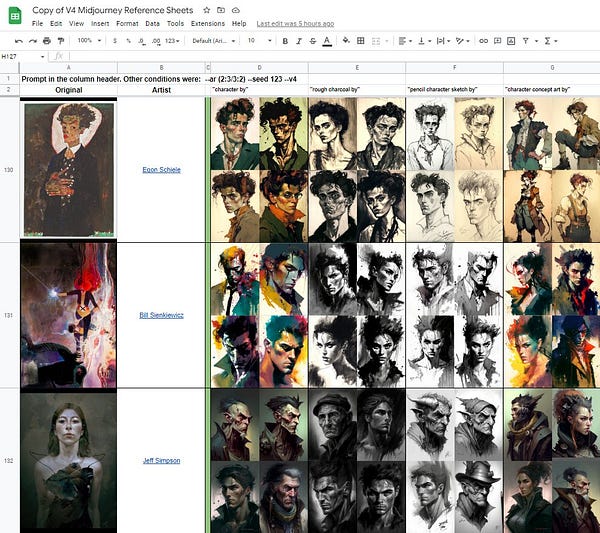Select row 131 header
Viewport: 600px width, 533px height.
[10, 315]
